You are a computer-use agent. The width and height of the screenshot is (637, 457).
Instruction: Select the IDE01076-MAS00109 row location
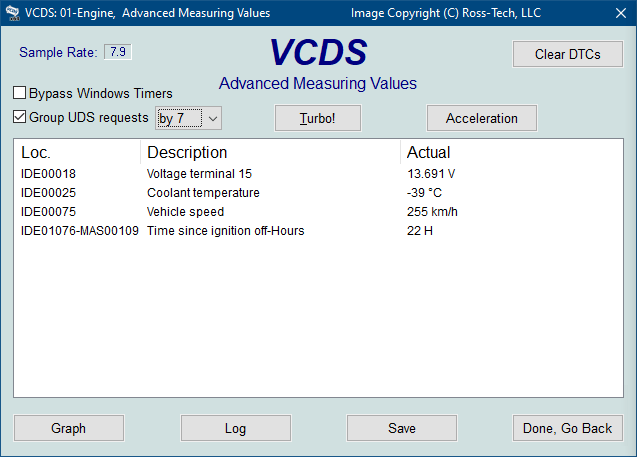point(80,231)
